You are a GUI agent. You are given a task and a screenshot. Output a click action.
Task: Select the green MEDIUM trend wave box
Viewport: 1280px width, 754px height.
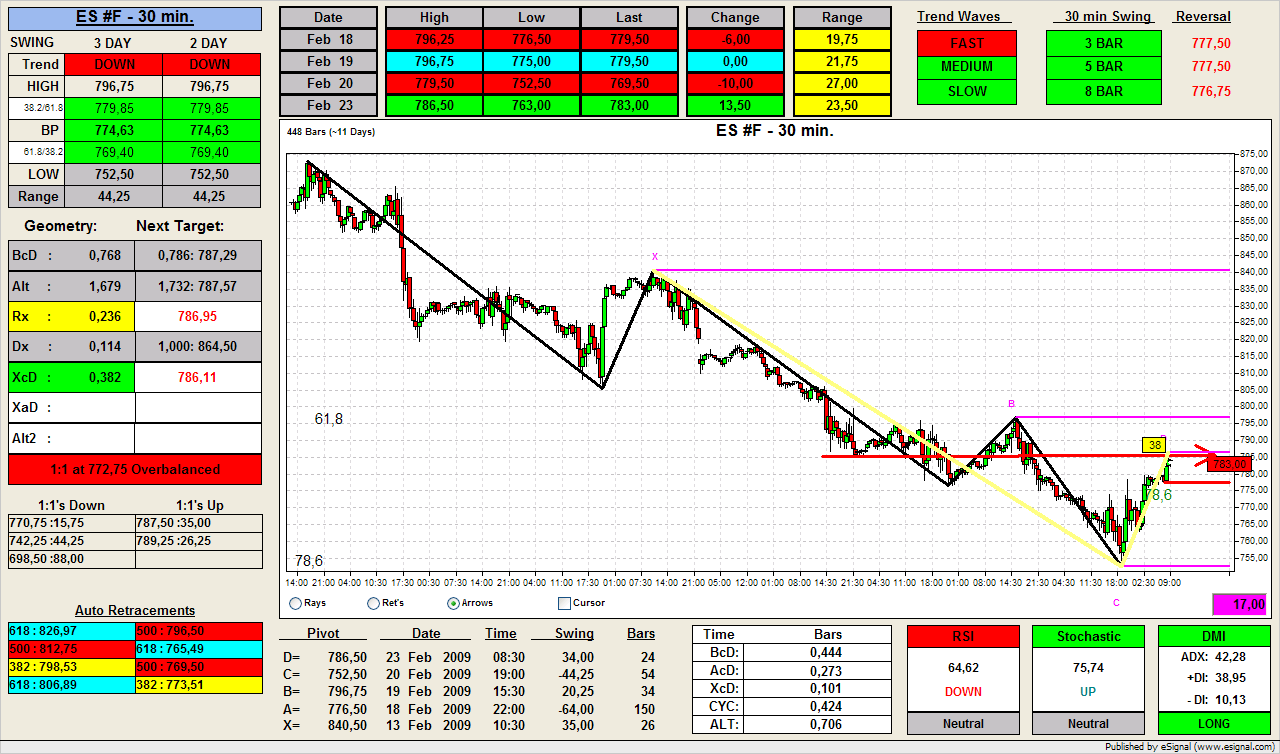click(966, 67)
